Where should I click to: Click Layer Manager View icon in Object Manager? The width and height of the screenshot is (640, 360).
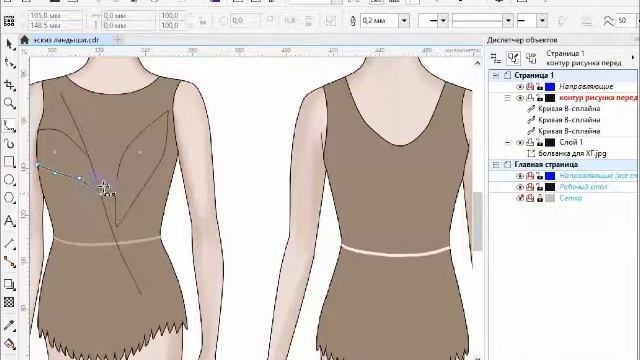531,58
